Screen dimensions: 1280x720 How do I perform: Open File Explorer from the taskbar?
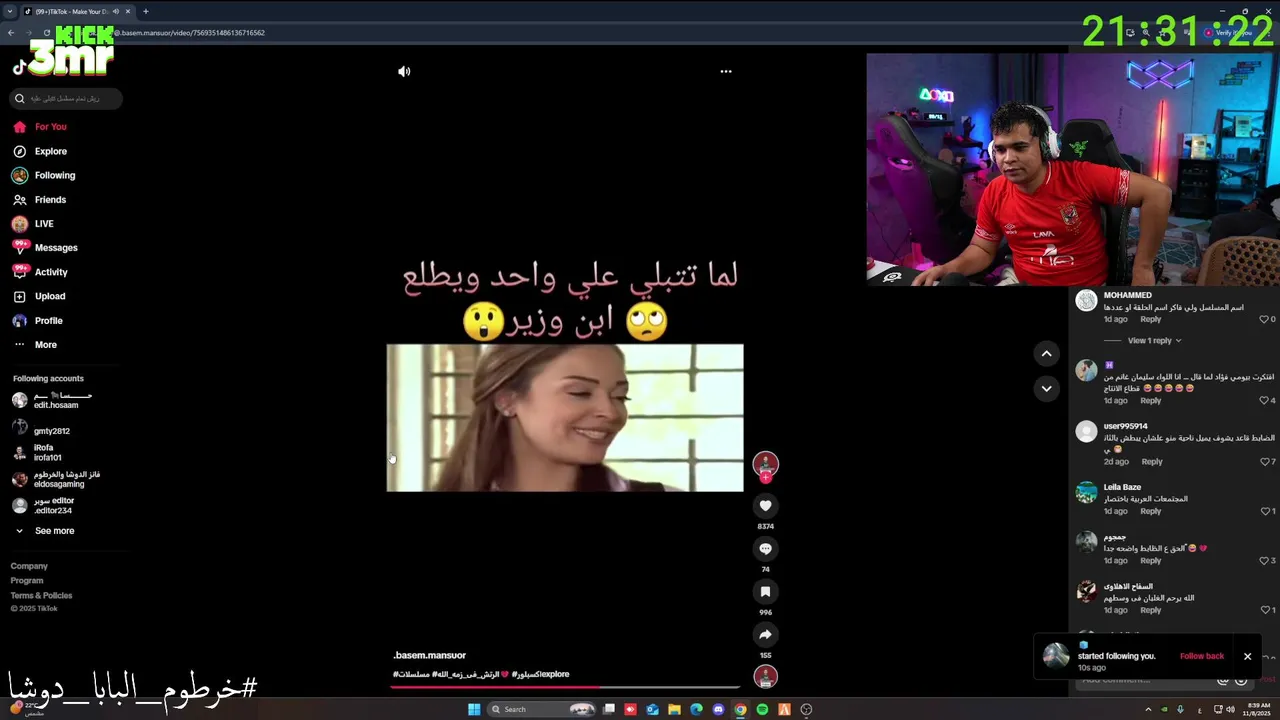coord(674,709)
